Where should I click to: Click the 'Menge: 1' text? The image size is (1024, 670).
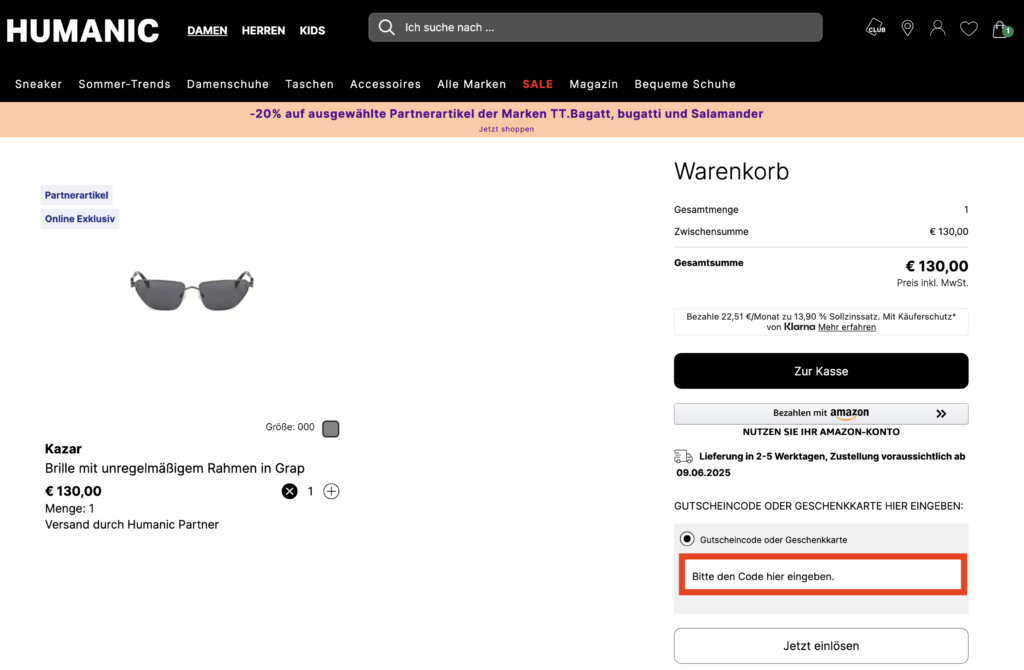pos(69,509)
